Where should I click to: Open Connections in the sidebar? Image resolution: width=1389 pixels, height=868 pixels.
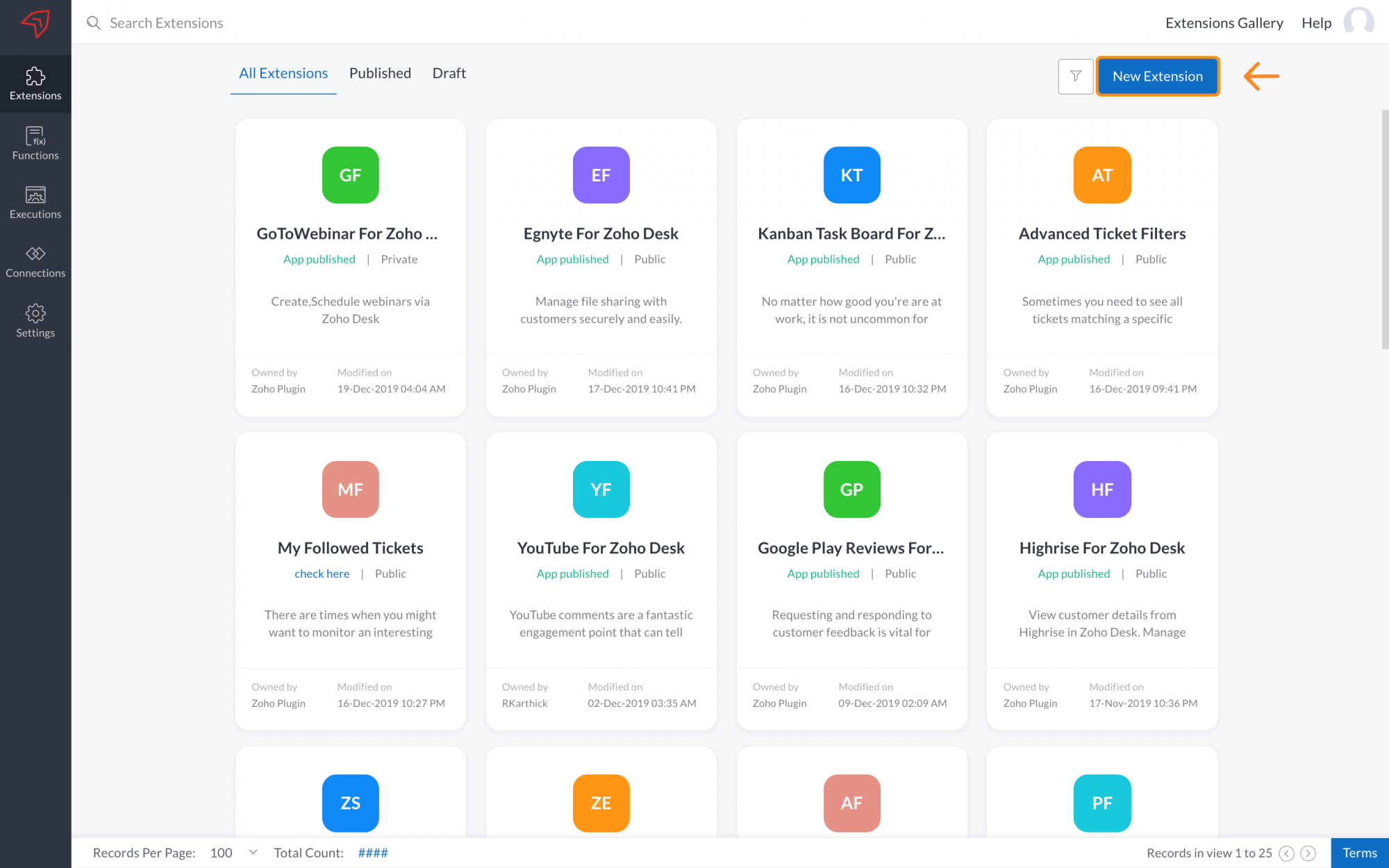(35, 262)
